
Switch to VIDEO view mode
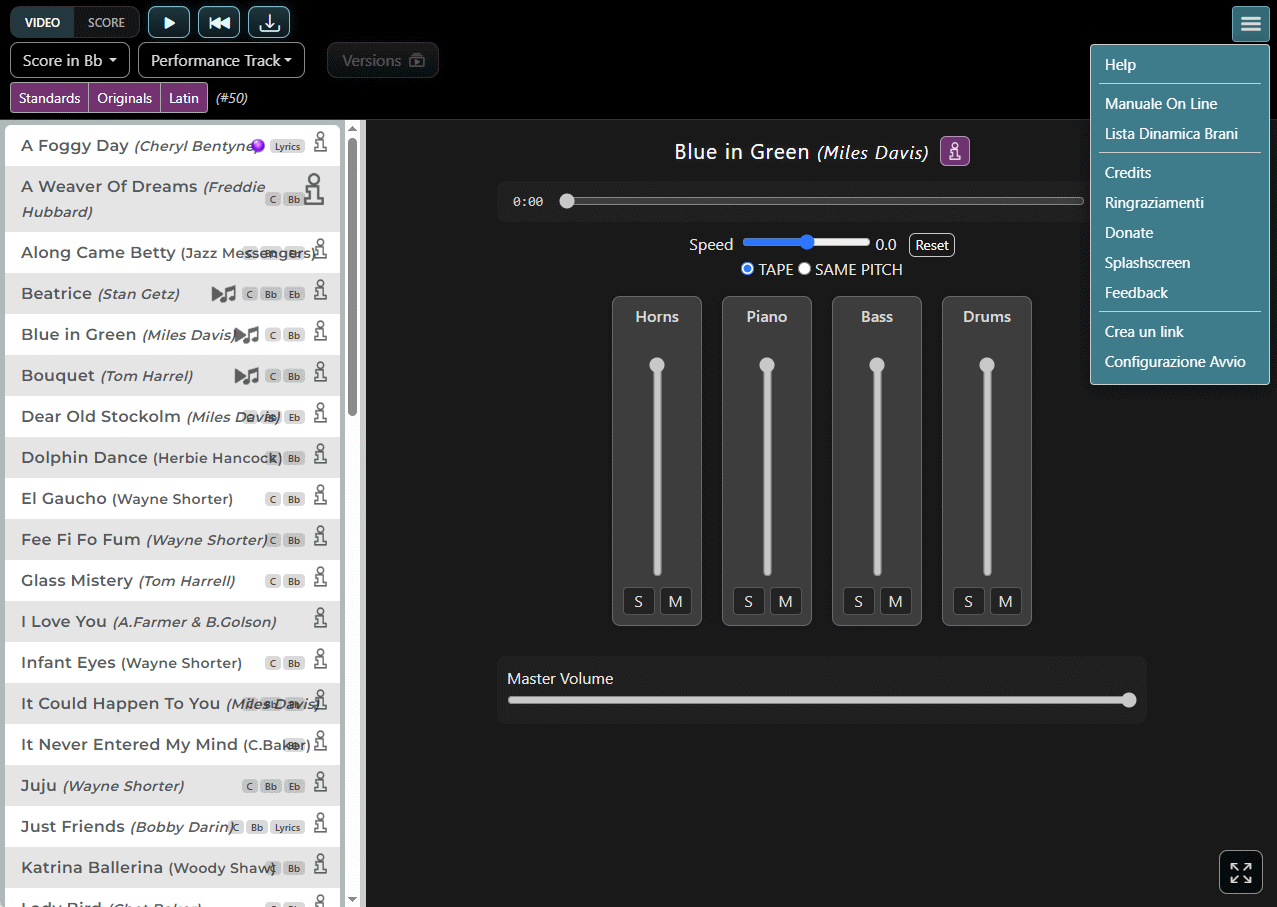tap(42, 22)
